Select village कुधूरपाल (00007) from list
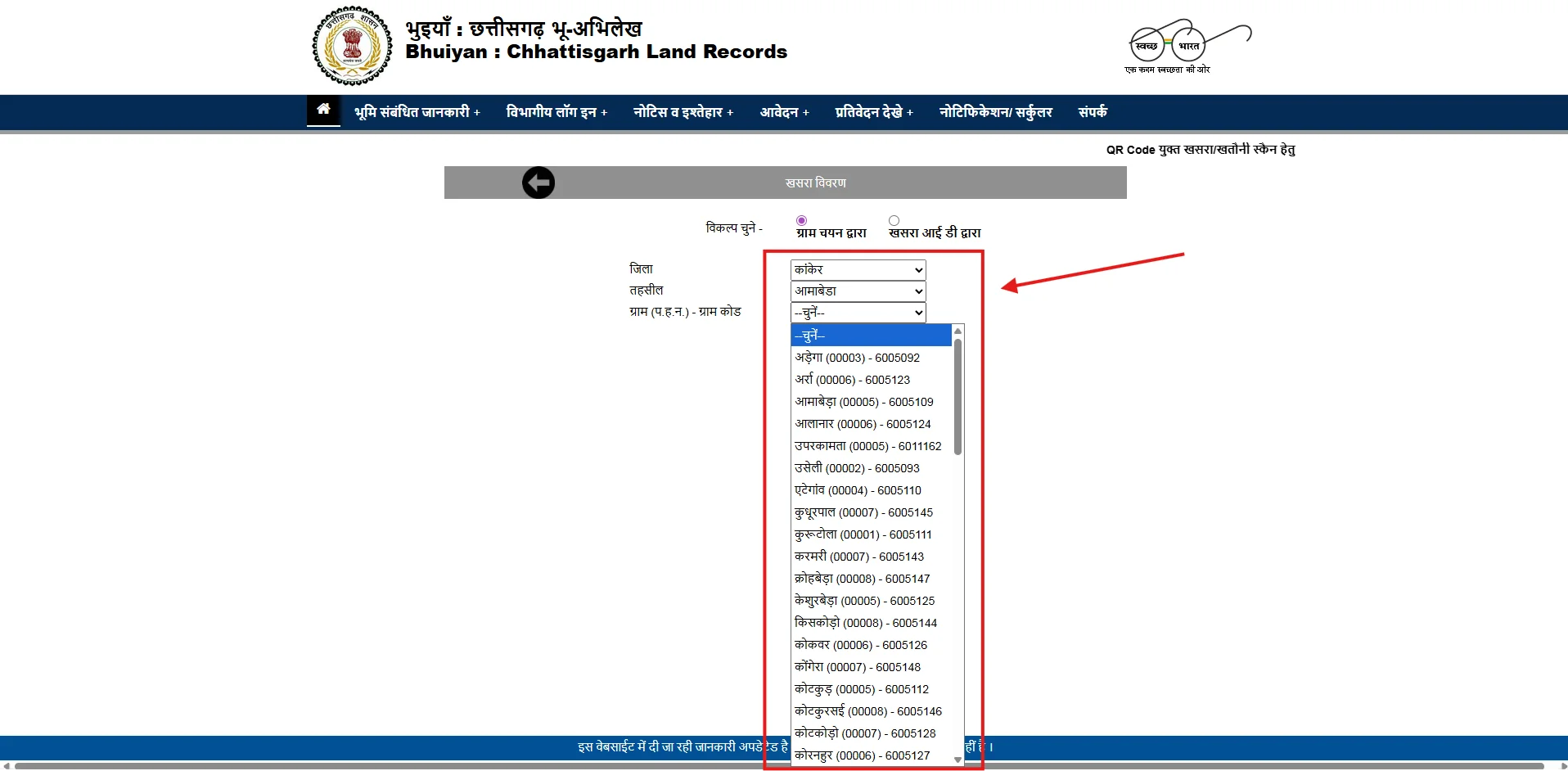This screenshot has height=771, width=1568. 864,512
